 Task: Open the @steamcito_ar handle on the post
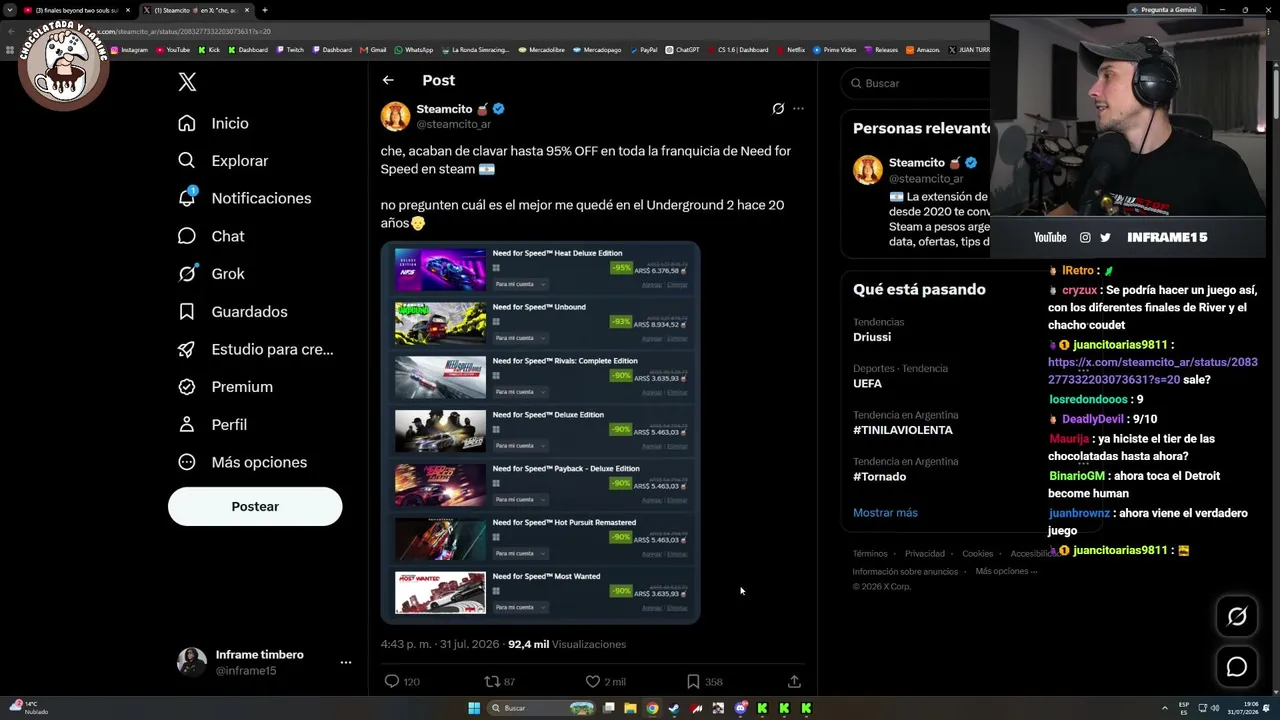coord(453,125)
